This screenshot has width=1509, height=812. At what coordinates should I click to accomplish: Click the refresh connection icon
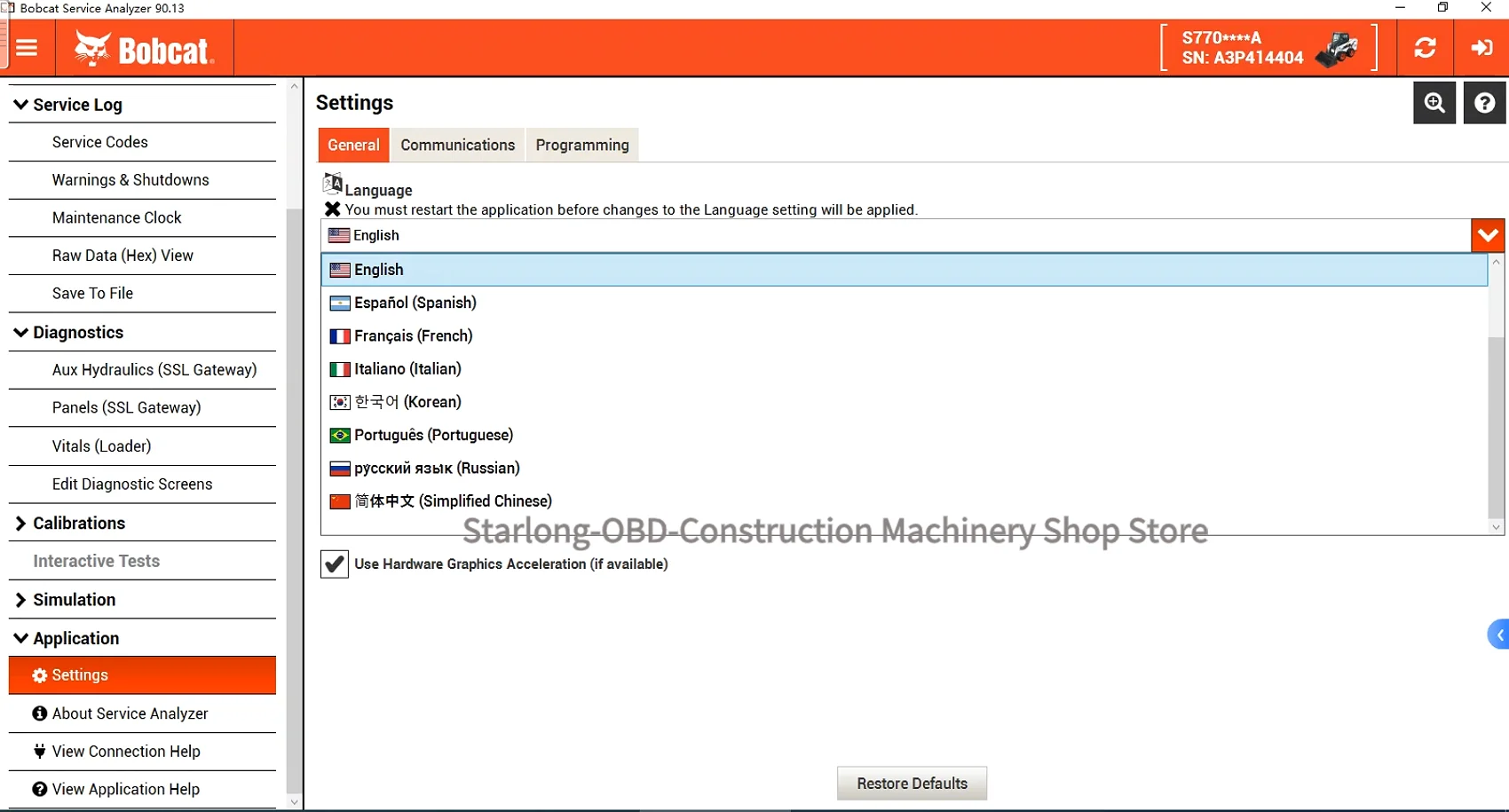(1426, 48)
